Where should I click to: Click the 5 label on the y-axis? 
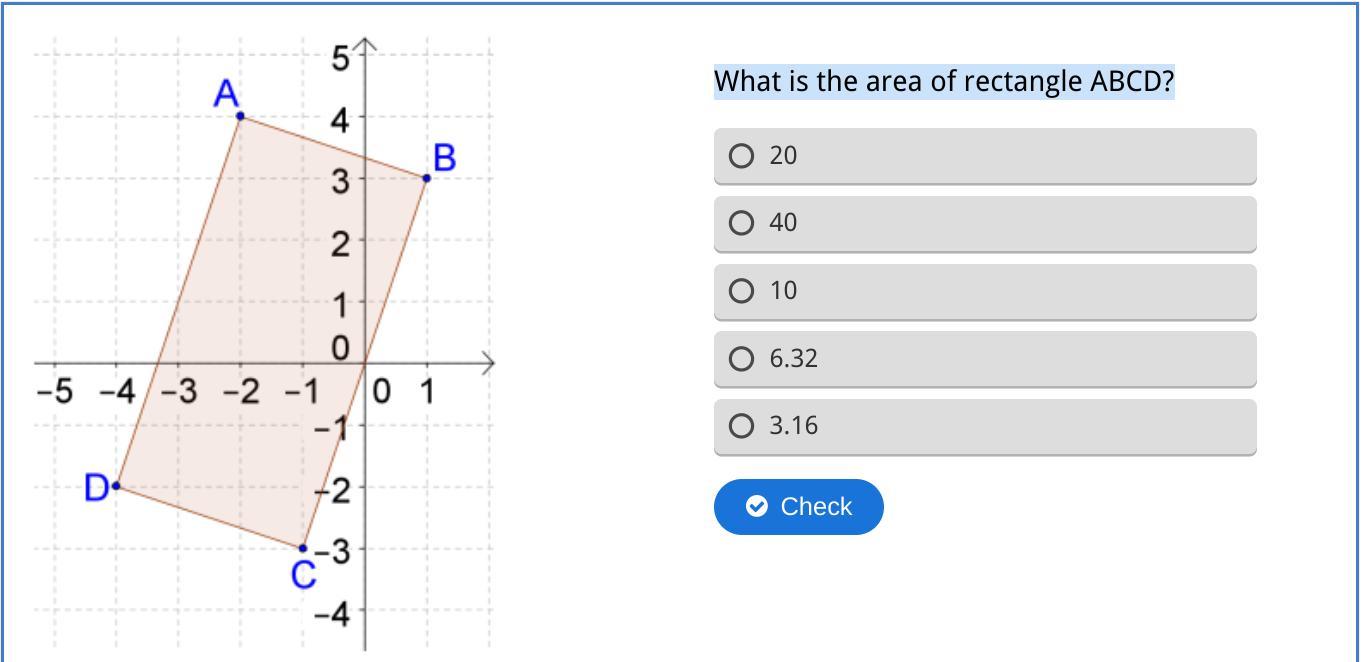(x=341, y=59)
